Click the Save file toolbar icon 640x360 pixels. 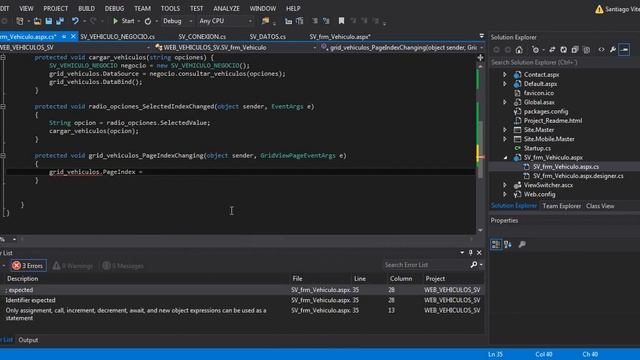point(49,21)
